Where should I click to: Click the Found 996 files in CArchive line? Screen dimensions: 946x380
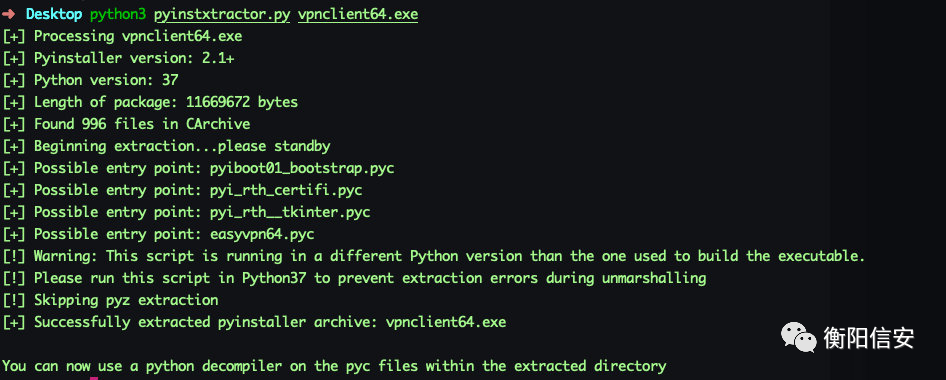tap(127, 124)
